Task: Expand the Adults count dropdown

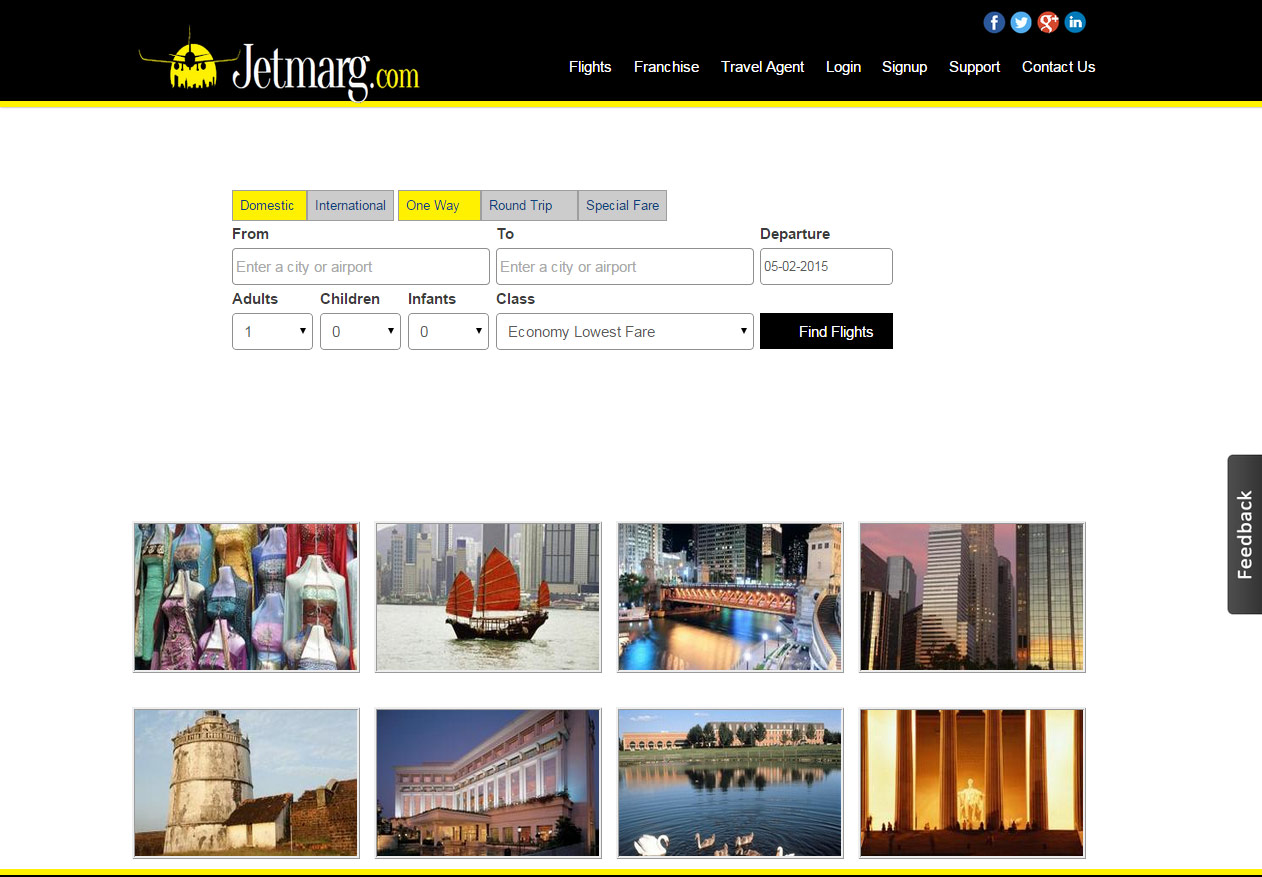Action: pos(272,332)
